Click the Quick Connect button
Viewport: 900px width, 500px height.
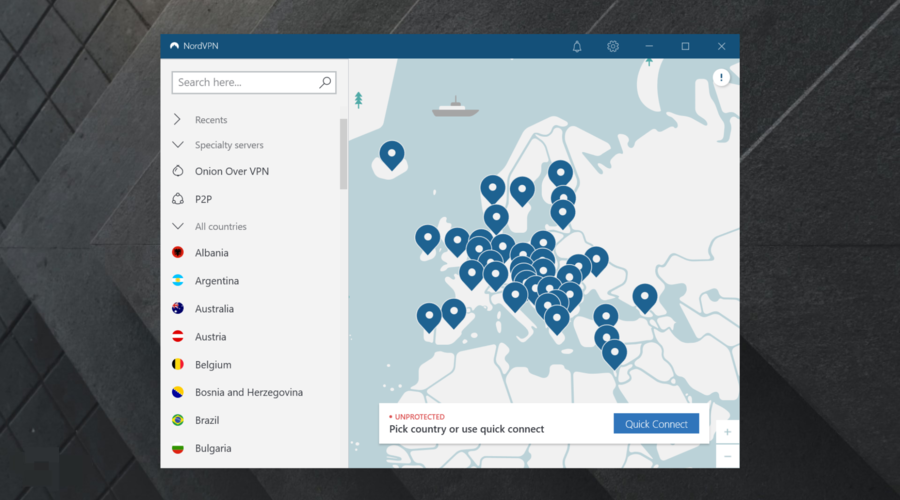coord(656,424)
